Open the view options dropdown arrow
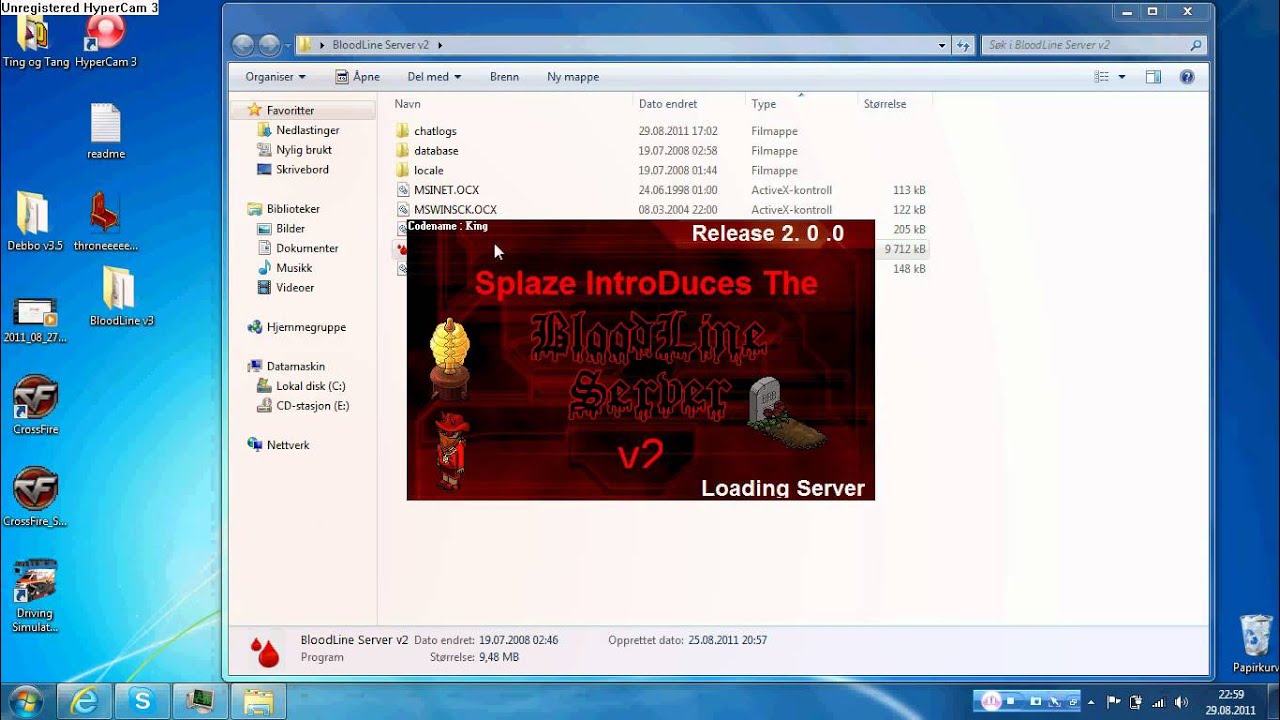The height and width of the screenshot is (720, 1280). pyautogui.click(x=1122, y=77)
